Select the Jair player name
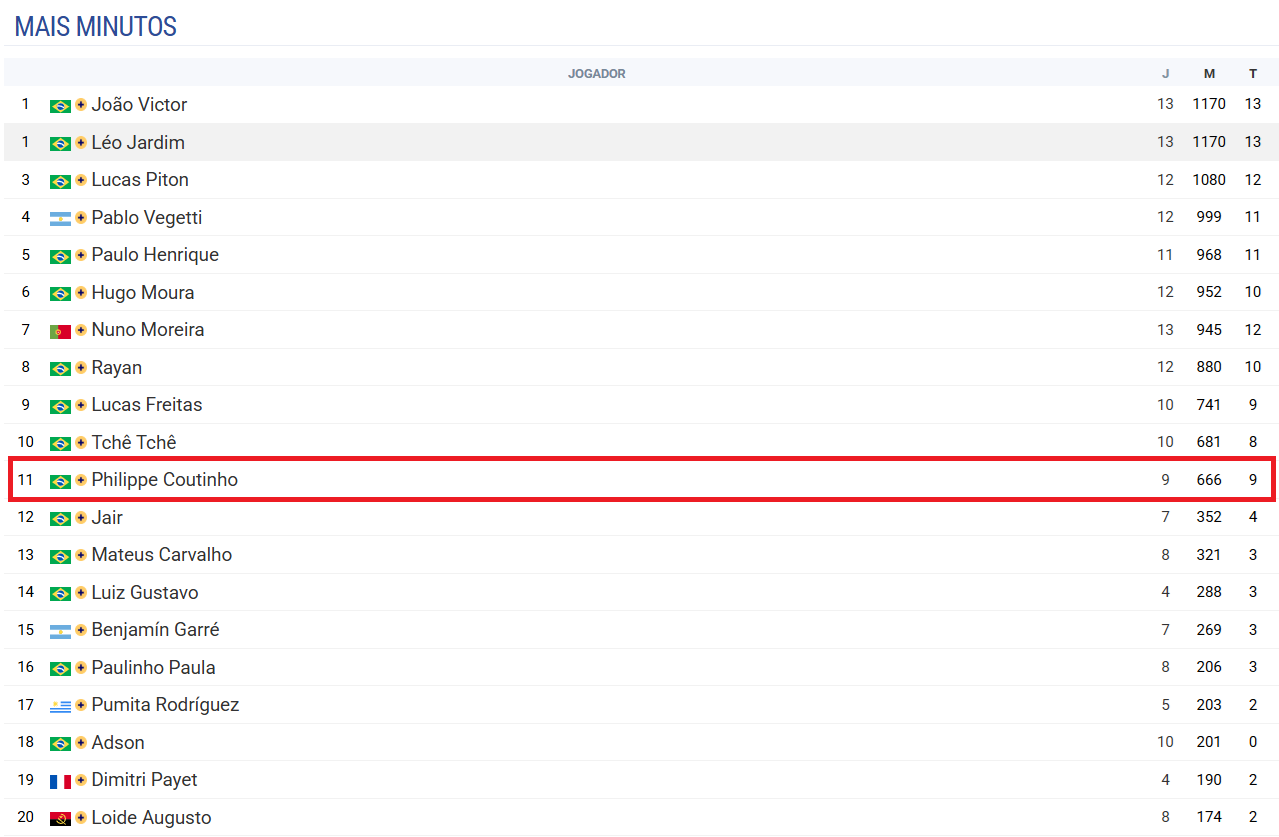This screenshot has width=1279, height=837. pyautogui.click(x=107, y=517)
